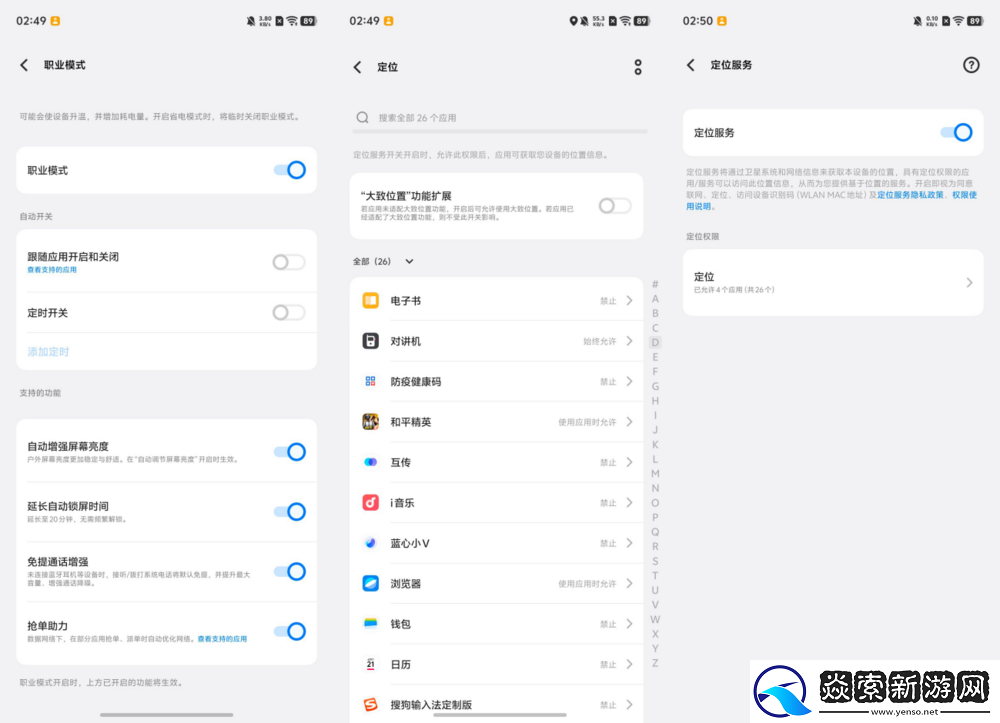Enable the 跟随应用开启和关闭 switch

coord(288,261)
